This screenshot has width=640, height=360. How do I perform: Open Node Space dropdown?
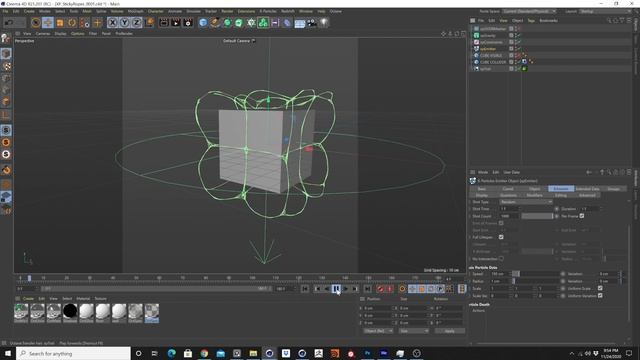[529, 11]
